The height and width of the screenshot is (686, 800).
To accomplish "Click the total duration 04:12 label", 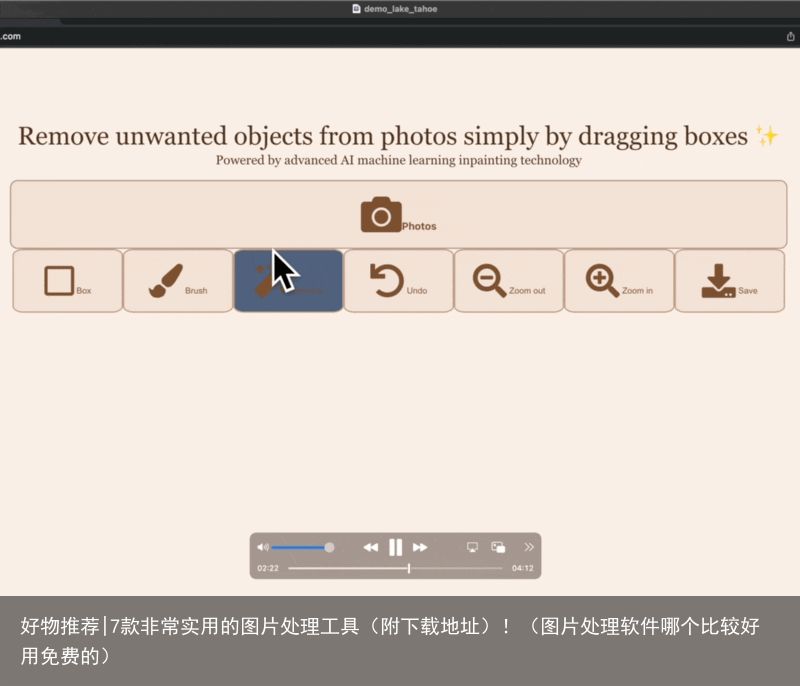I will tap(522, 568).
